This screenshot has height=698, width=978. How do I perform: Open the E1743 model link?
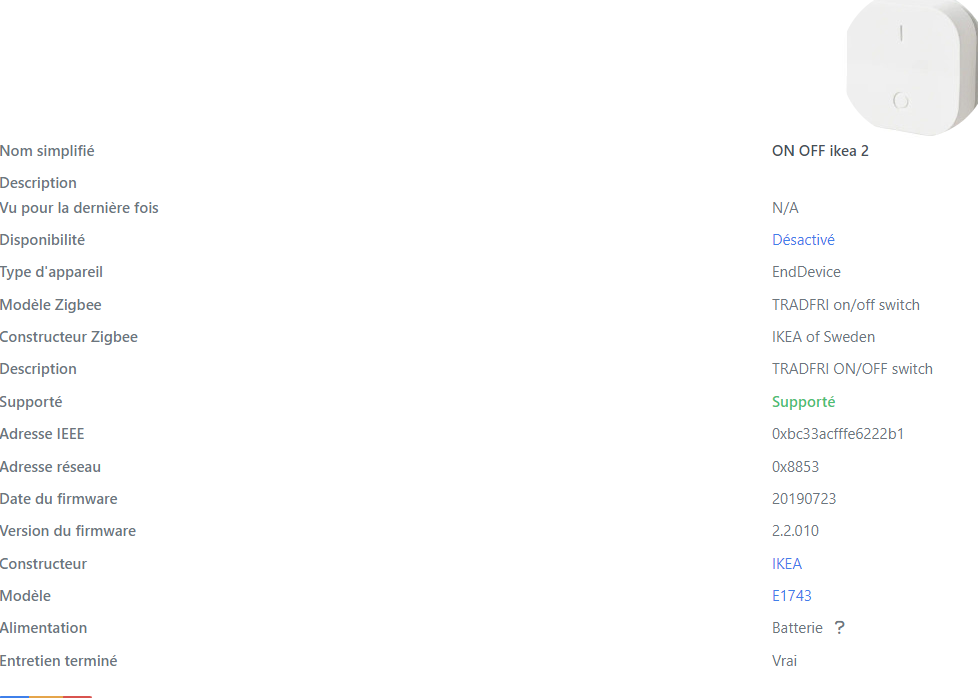click(x=792, y=596)
